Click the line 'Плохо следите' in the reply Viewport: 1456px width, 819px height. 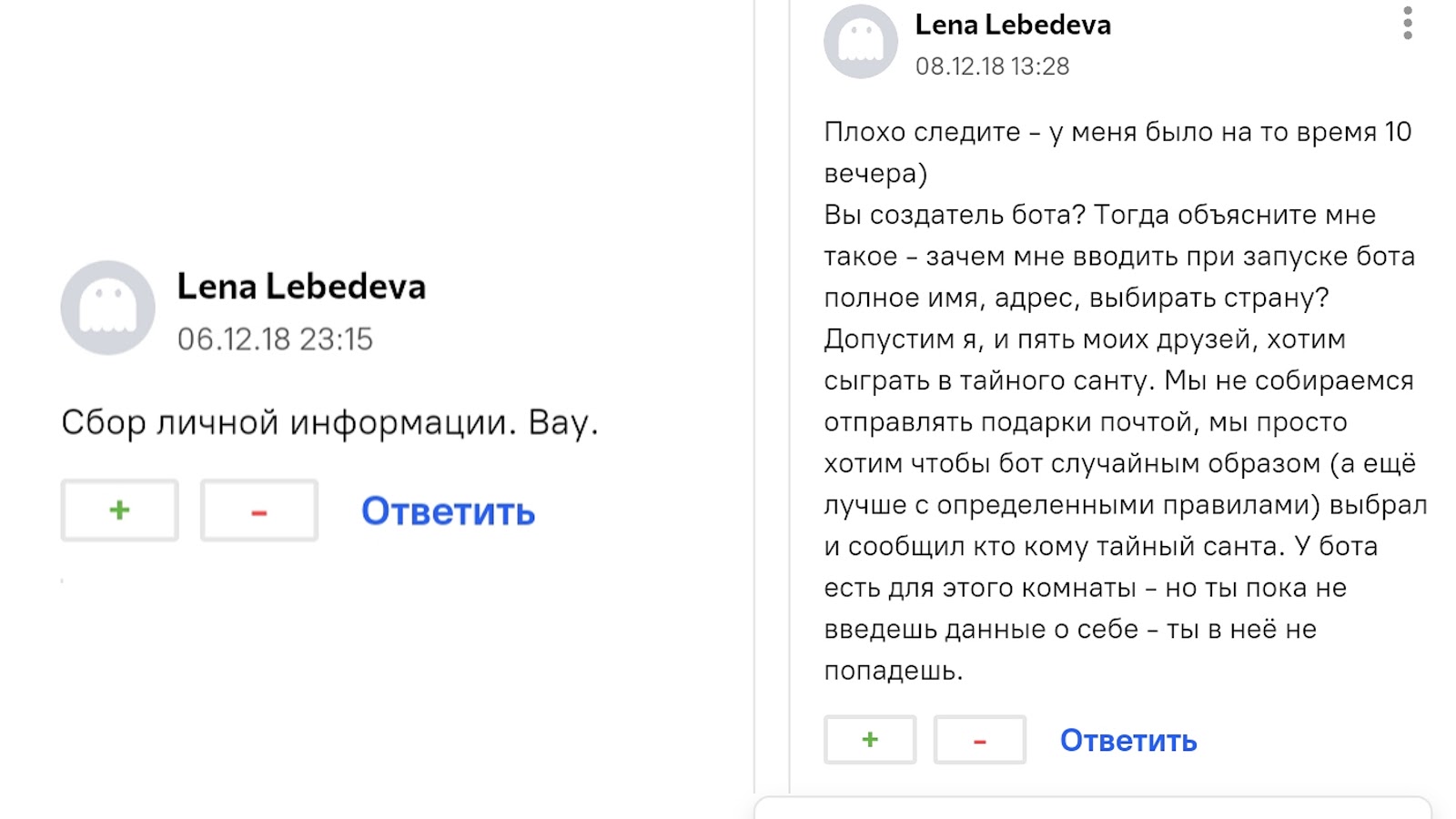pyautogui.click(x=921, y=133)
